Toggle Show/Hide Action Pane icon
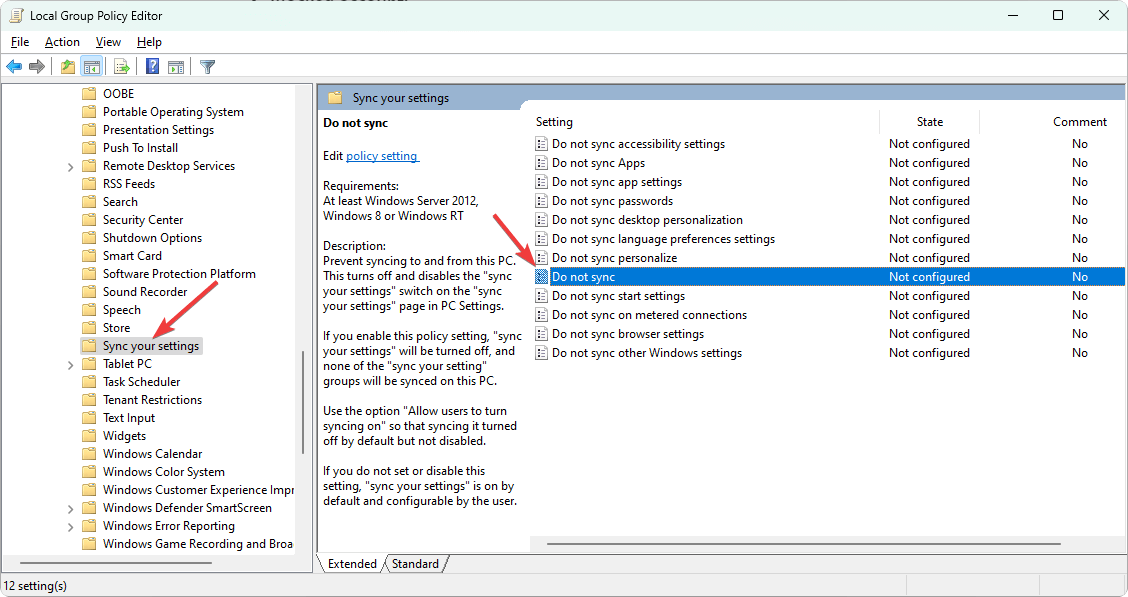The height and width of the screenshot is (597, 1128). pos(176,67)
